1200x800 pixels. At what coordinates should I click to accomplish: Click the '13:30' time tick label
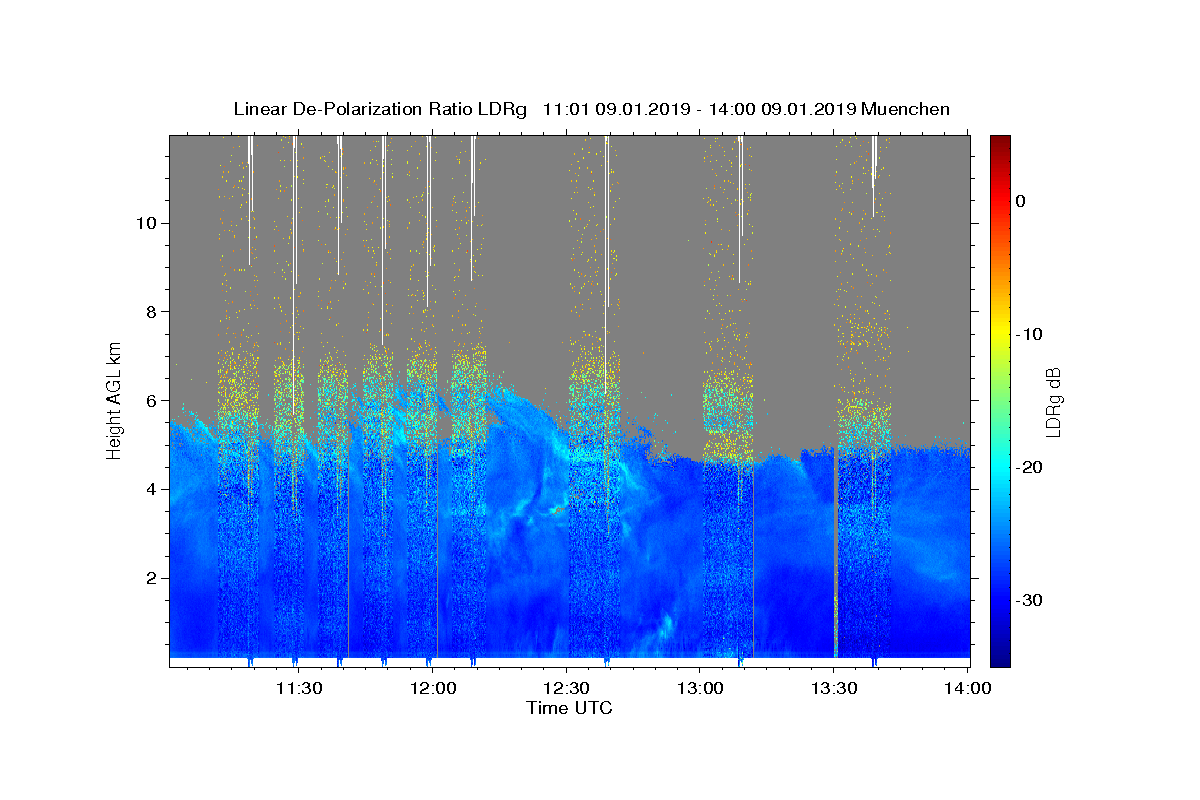click(x=835, y=688)
